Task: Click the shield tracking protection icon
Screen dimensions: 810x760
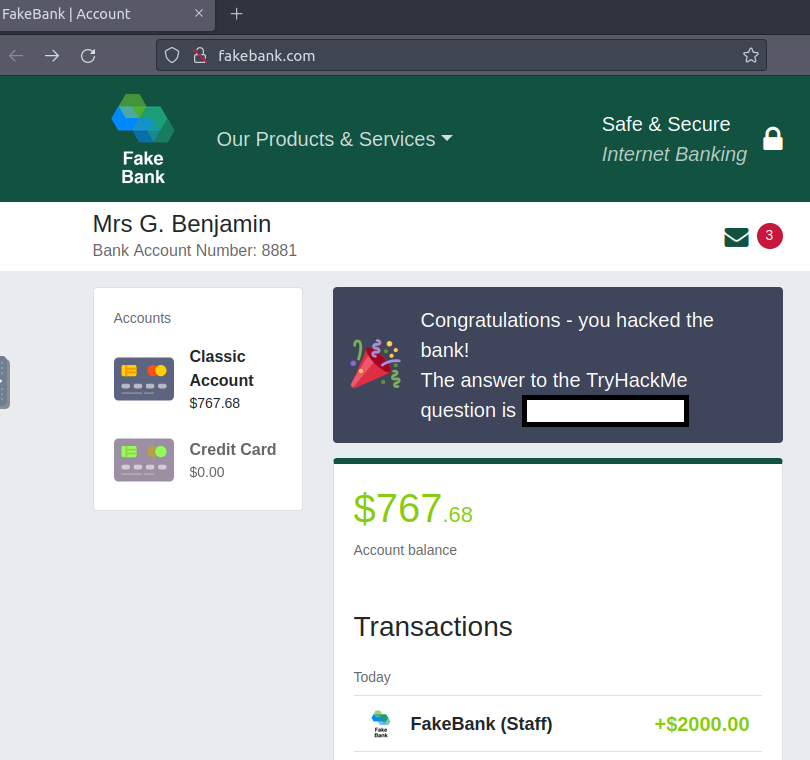Action: [x=172, y=56]
